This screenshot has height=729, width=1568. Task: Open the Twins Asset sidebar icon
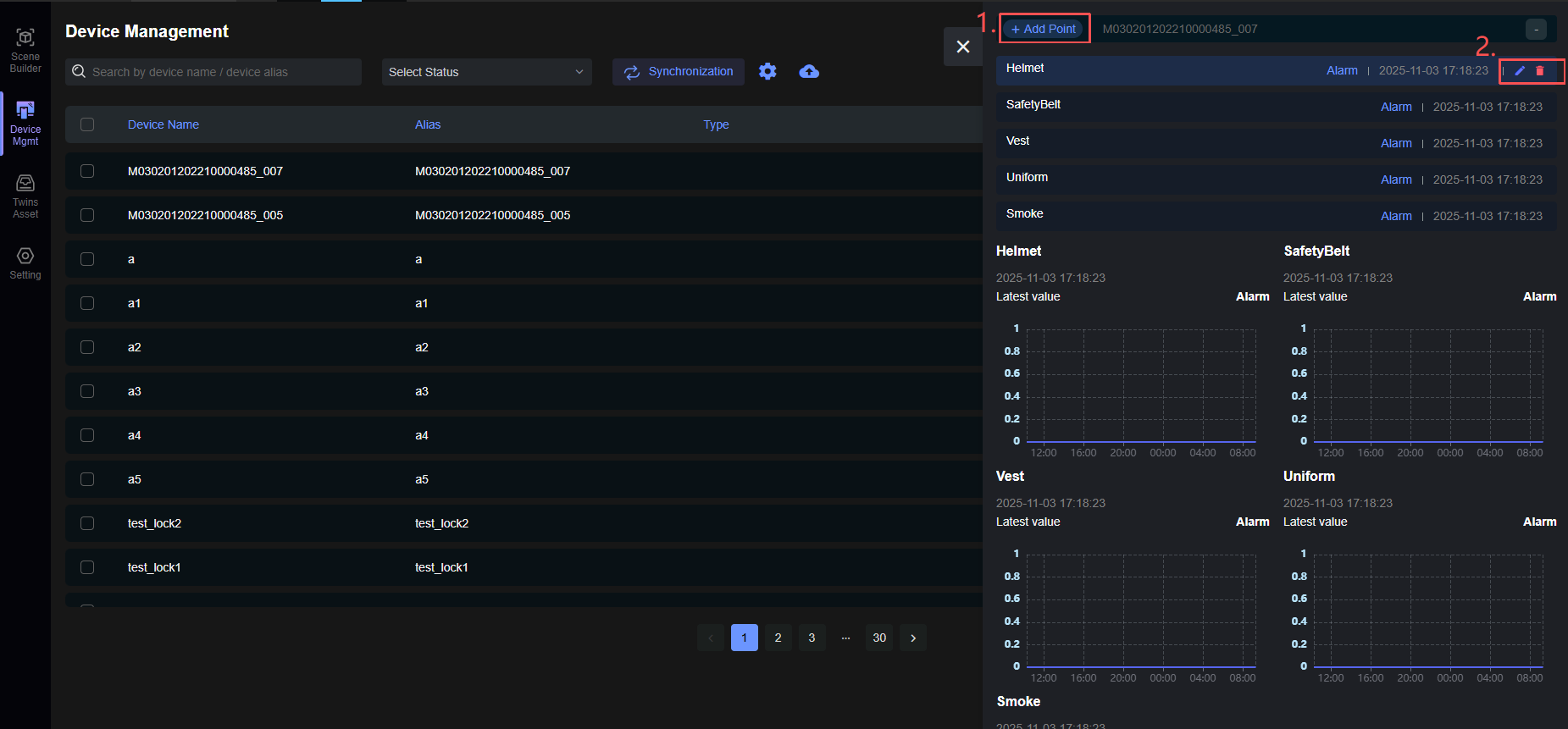(x=25, y=196)
